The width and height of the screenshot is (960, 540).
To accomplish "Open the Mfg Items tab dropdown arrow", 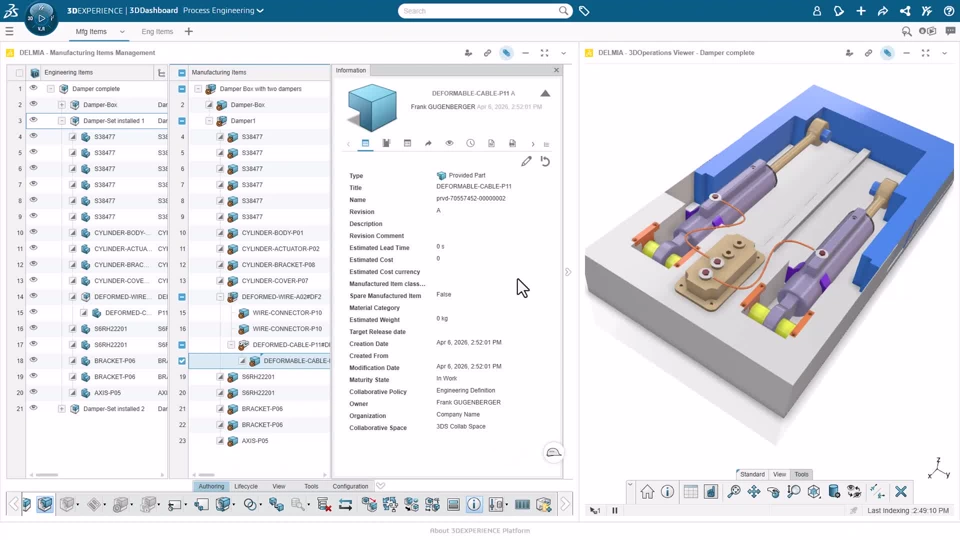I will (x=122, y=32).
